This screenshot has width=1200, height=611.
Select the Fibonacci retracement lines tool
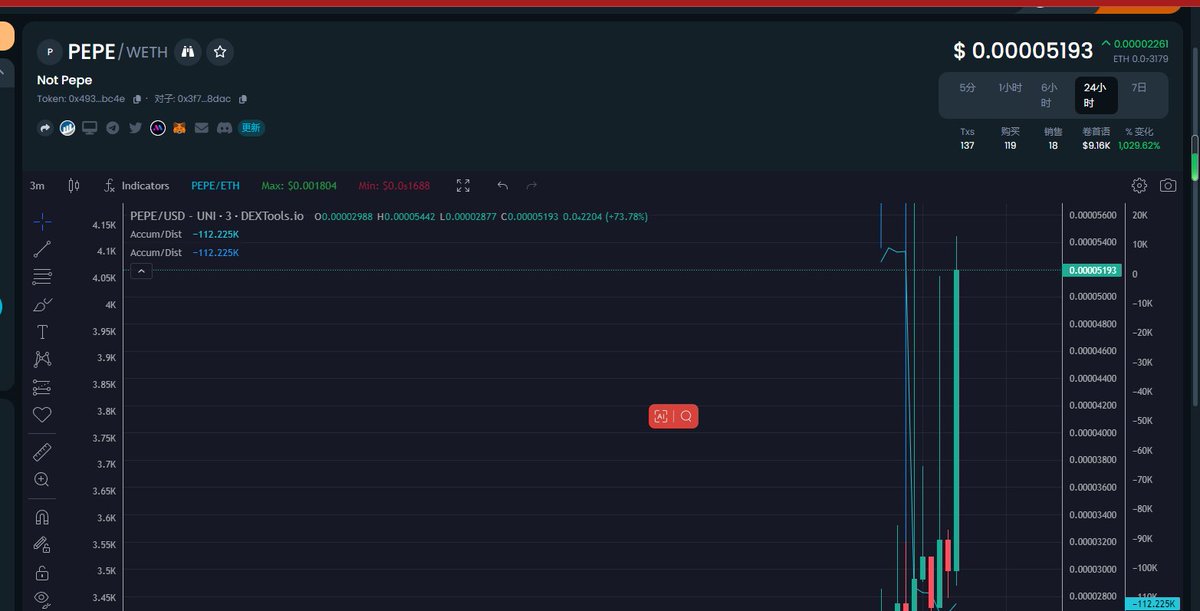[42, 277]
